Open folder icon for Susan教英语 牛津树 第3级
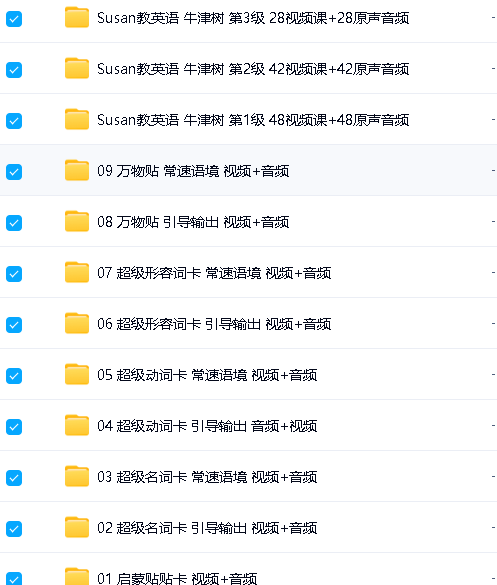Screen dimensions: 497x585 point(77,17)
